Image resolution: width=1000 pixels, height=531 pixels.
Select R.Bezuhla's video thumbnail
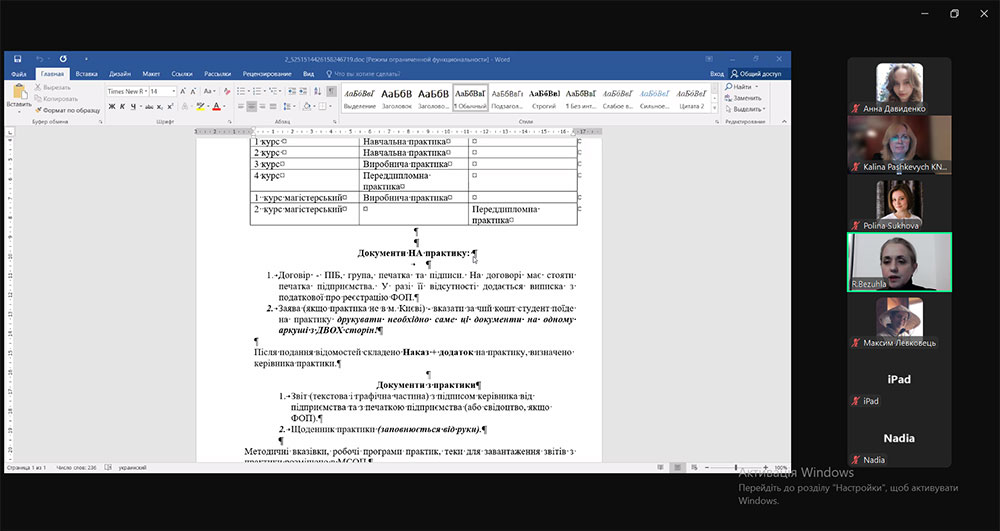[899, 262]
